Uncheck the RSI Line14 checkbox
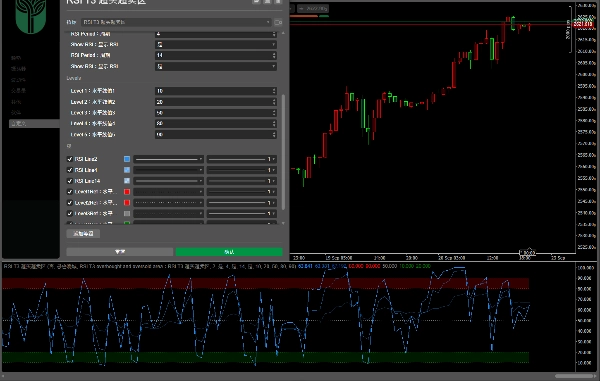 [x=70, y=181]
